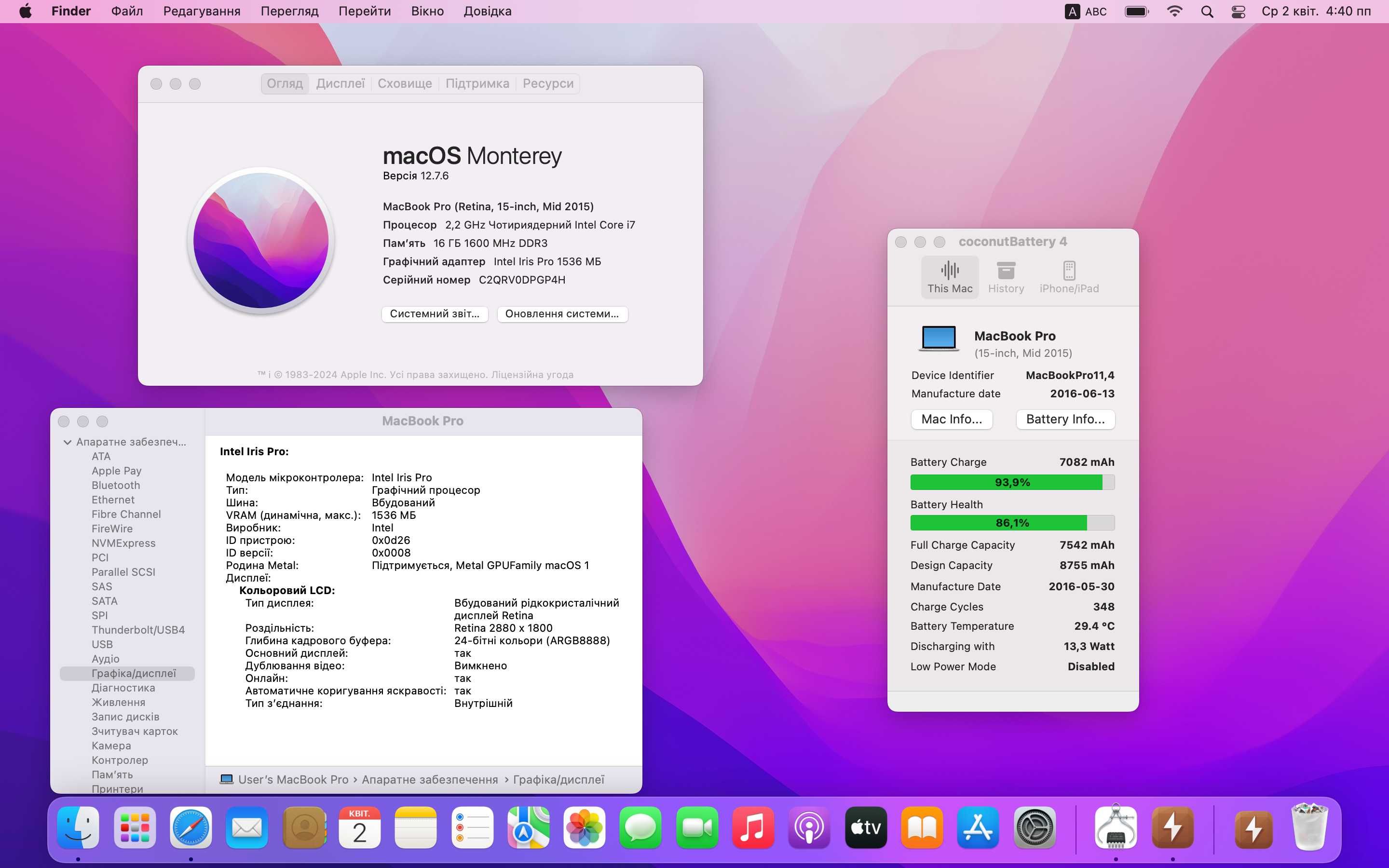Screen dimensions: 1389x868
Task: Open Podcasts app in the Dock
Action: tap(809, 827)
